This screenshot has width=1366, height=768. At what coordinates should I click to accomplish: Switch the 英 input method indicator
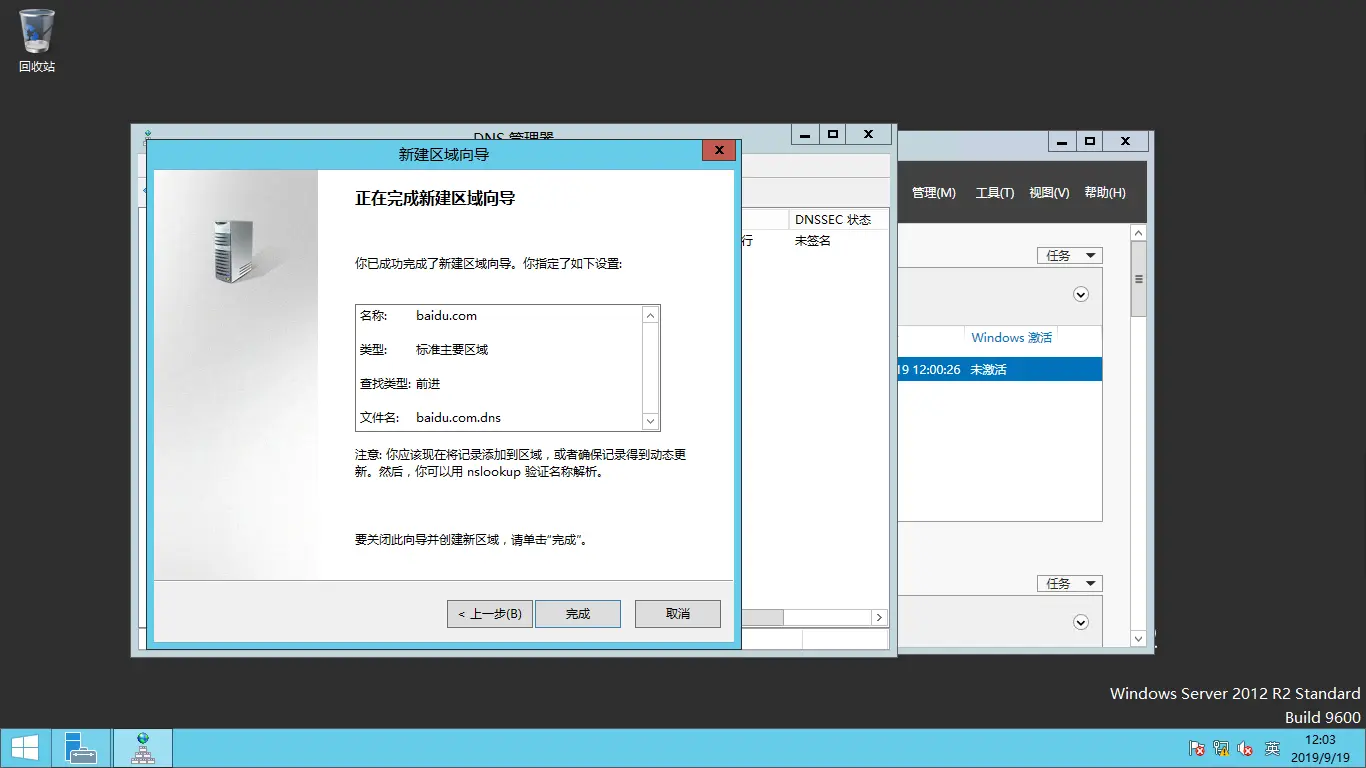coord(1272,748)
